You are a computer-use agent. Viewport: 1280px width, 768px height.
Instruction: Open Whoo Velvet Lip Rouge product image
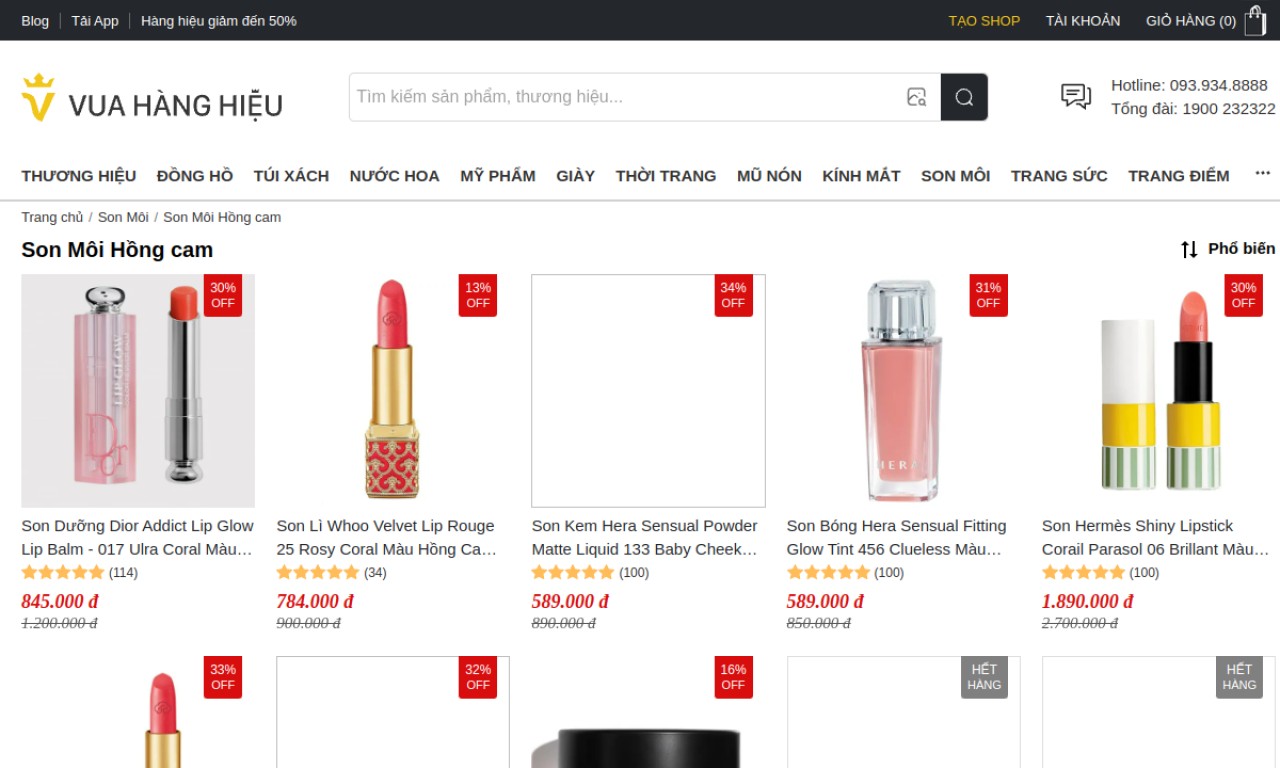[x=393, y=391]
